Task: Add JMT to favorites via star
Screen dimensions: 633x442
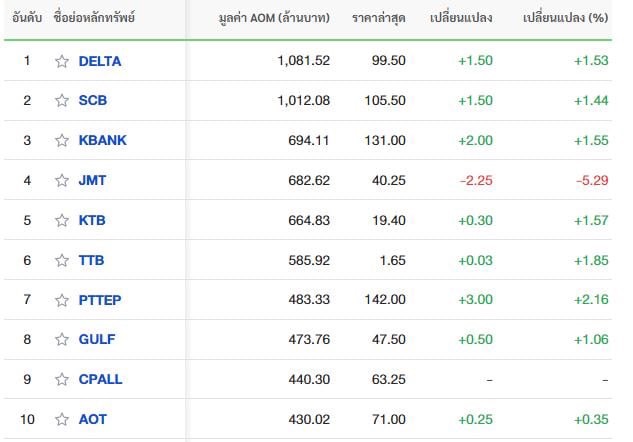Action: click(62, 180)
